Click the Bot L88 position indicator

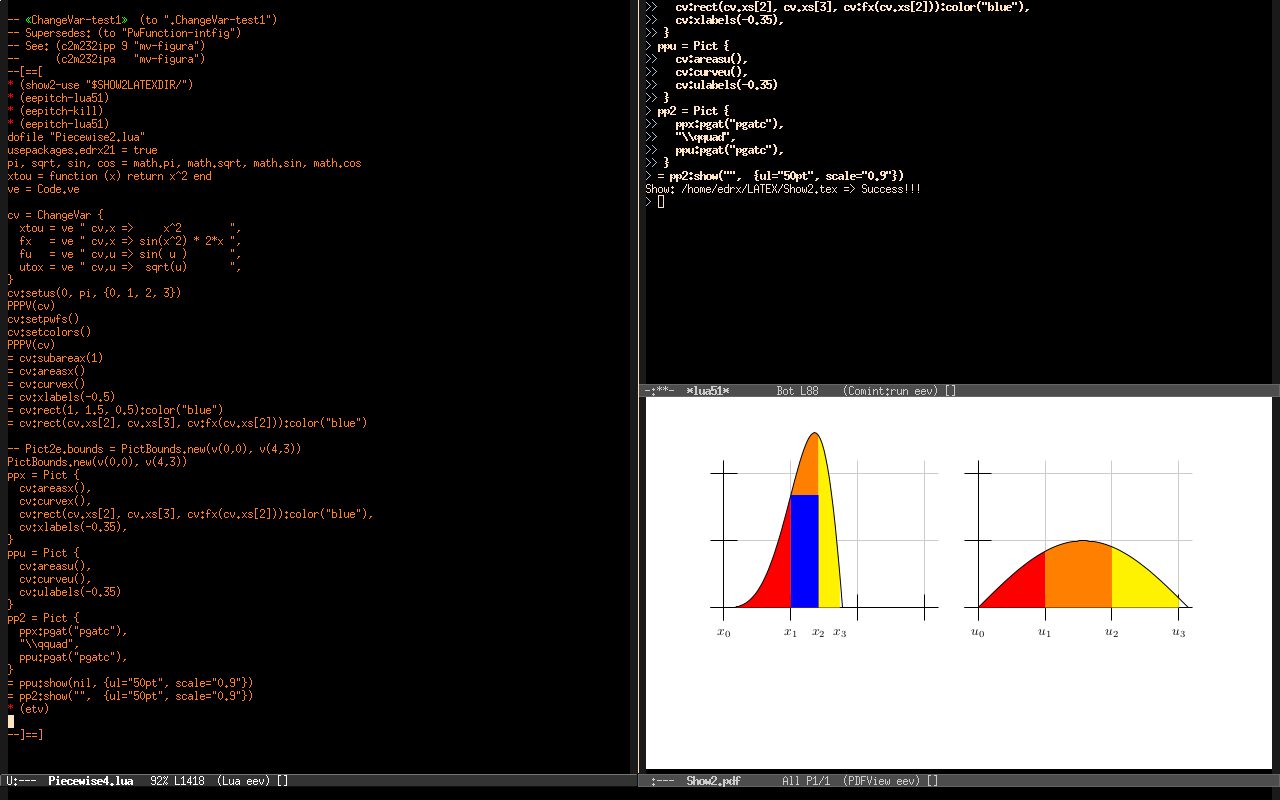799,391
